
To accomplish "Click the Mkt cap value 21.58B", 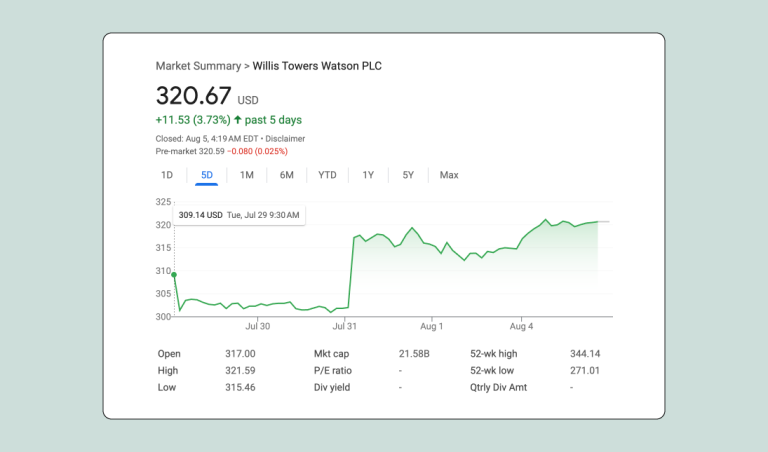I will point(414,354).
